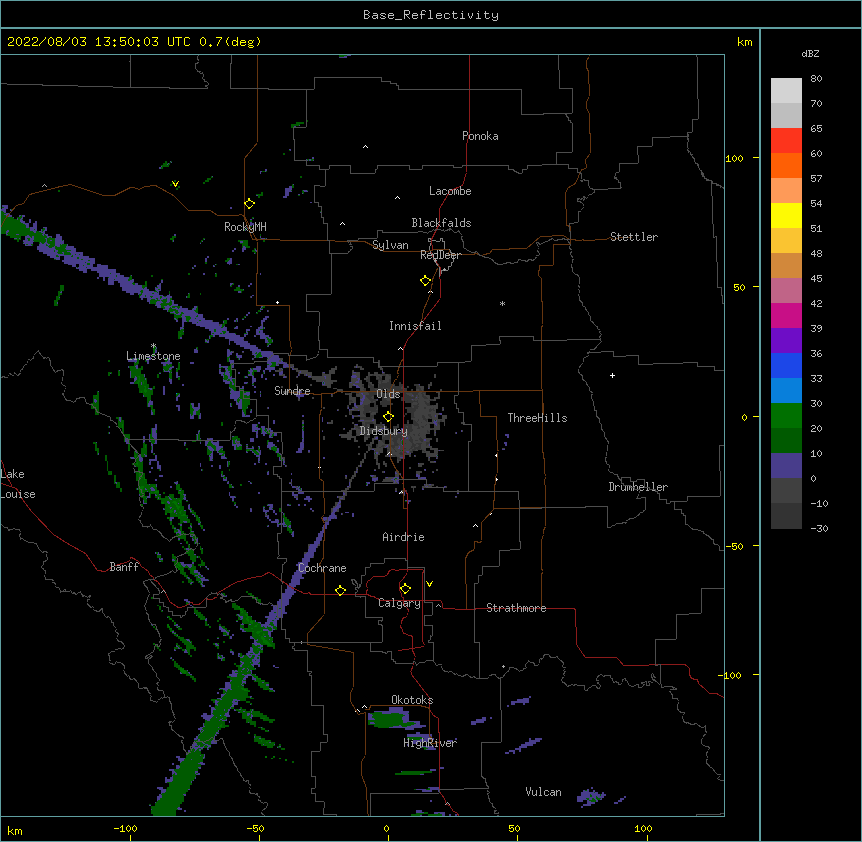Click the RockyMH label

point(245,227)
